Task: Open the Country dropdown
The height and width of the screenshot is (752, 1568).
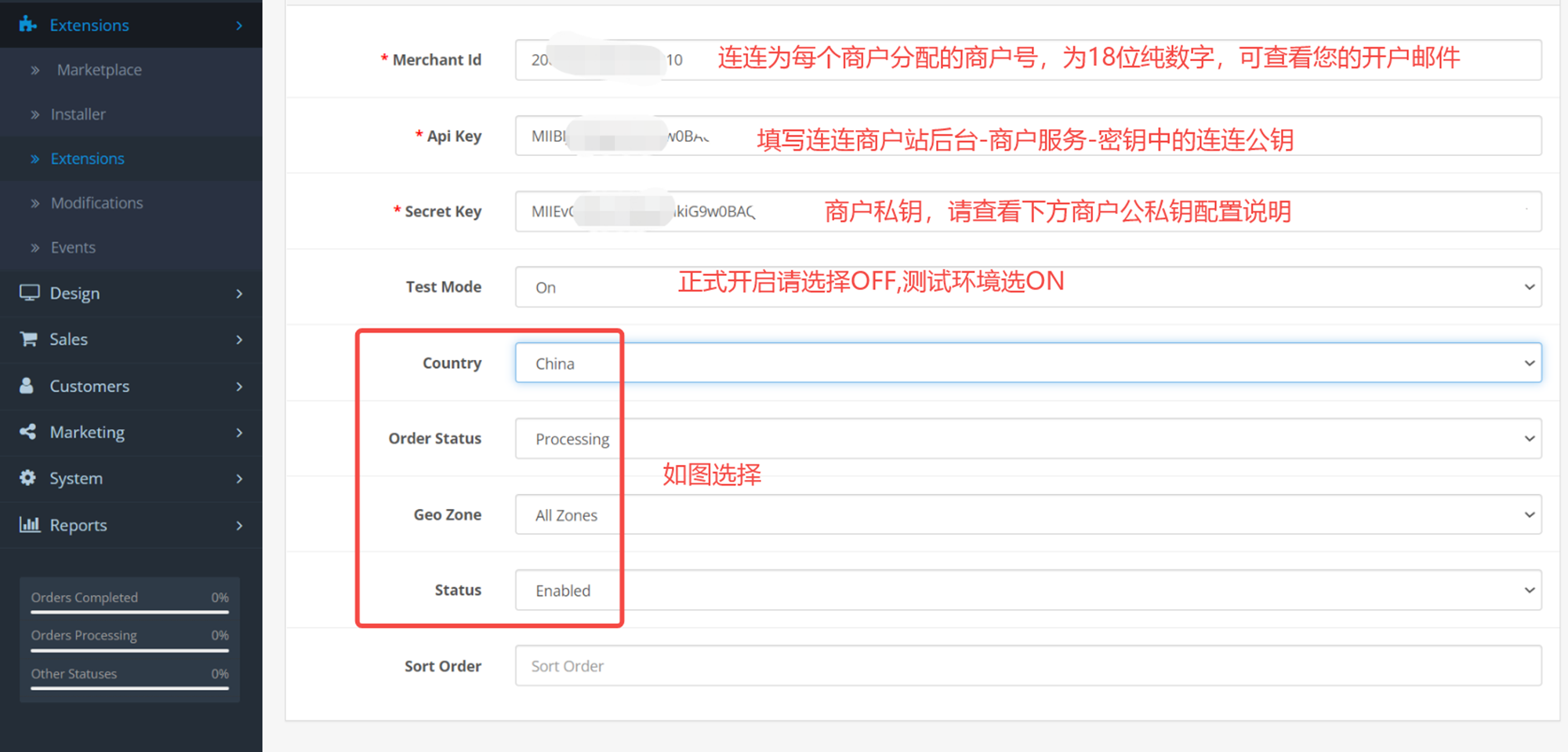Action: coord(1028,363)
